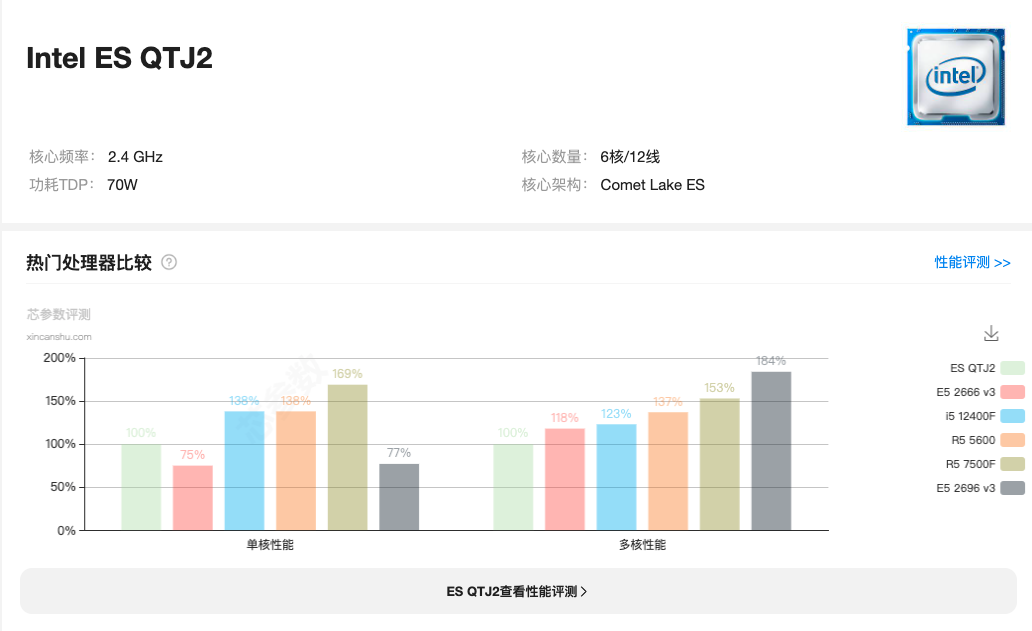Click the 153% multi-core bar
Screen dimensions: 1032x631
point(719,464)
